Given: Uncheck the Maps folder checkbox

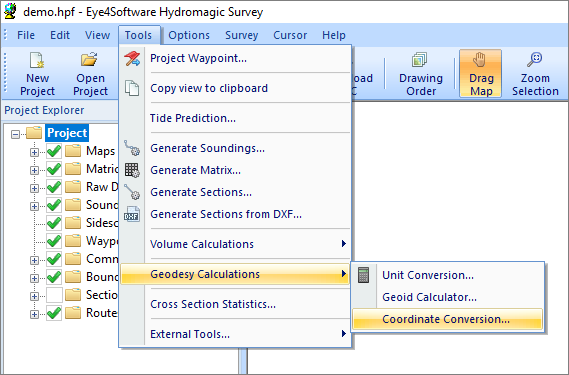Looking at the screenshot, I should point(54,151).
